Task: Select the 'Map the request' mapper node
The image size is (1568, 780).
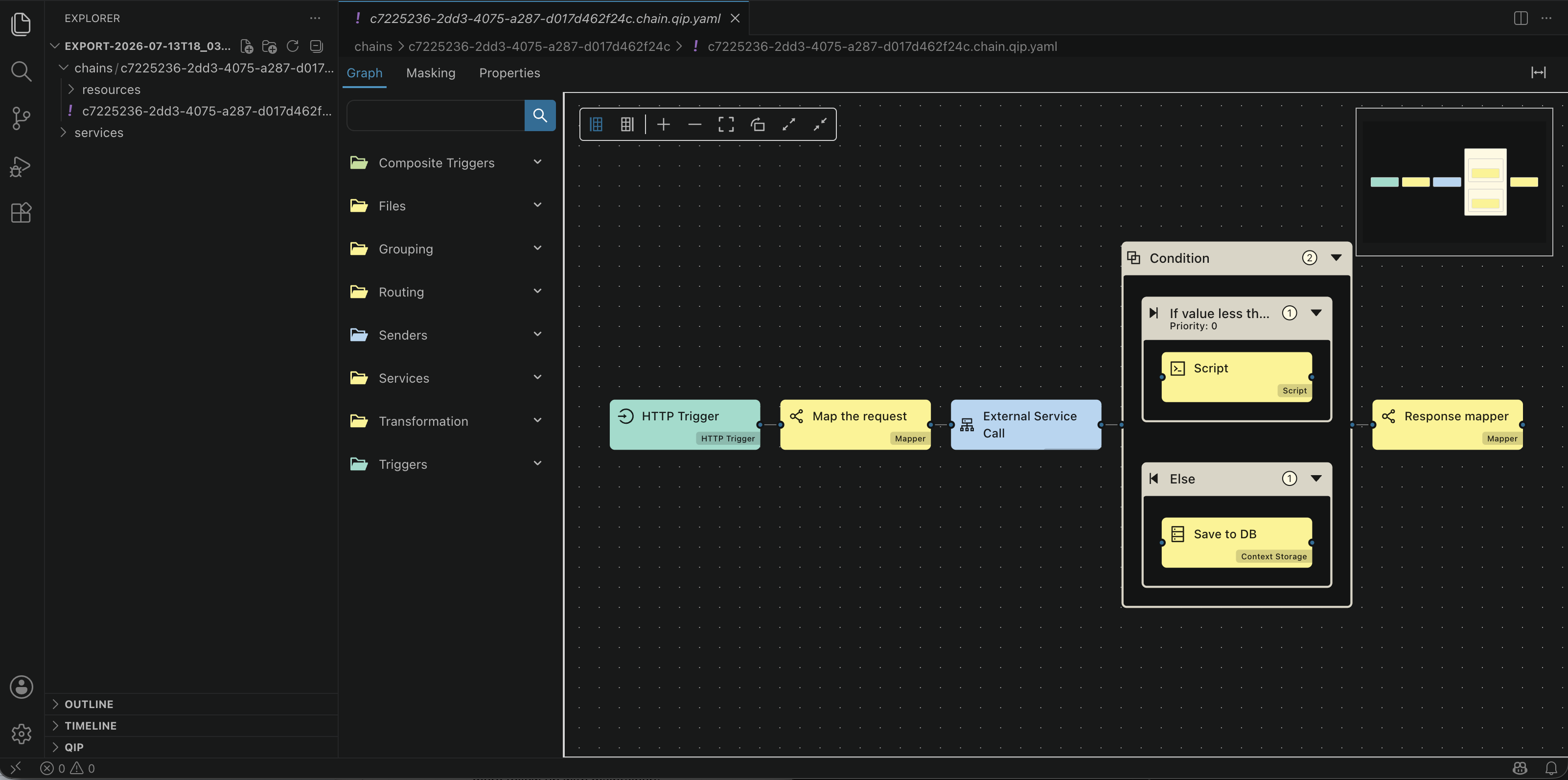Action: pos(855,425)
